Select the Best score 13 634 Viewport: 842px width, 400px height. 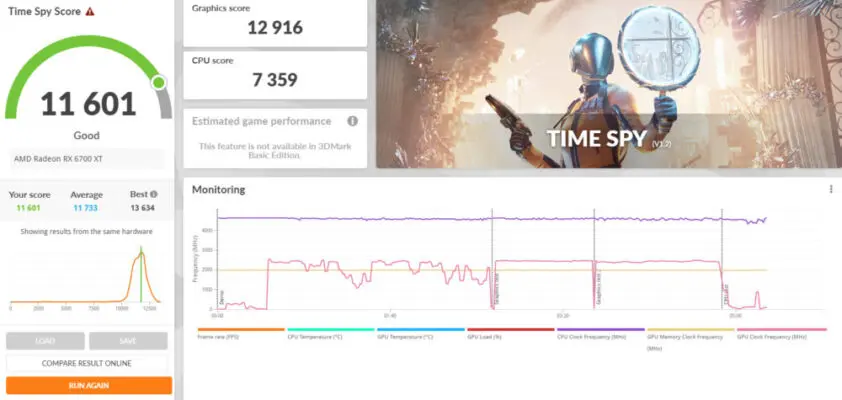(143, 208)
